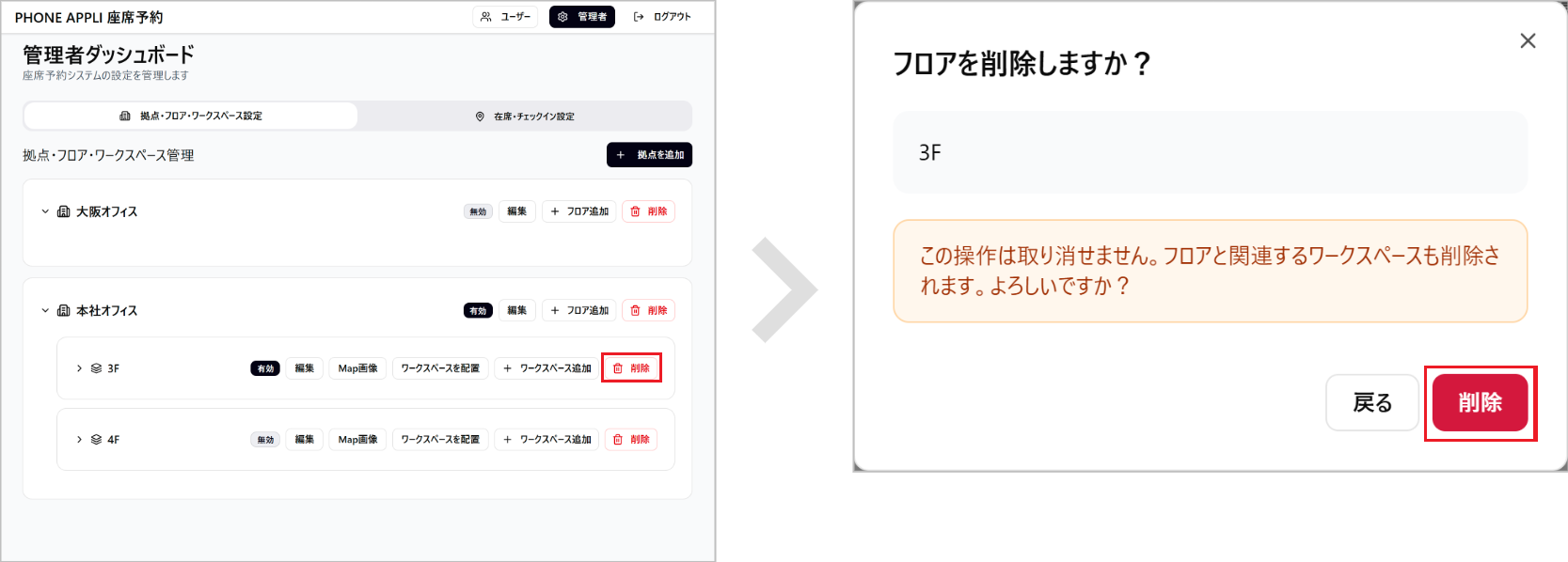The width and height of the screenshot is (1568, 562).
Task: Click plus icon in 4F ワークスペース追加
Action: click(x=508, y=439)
